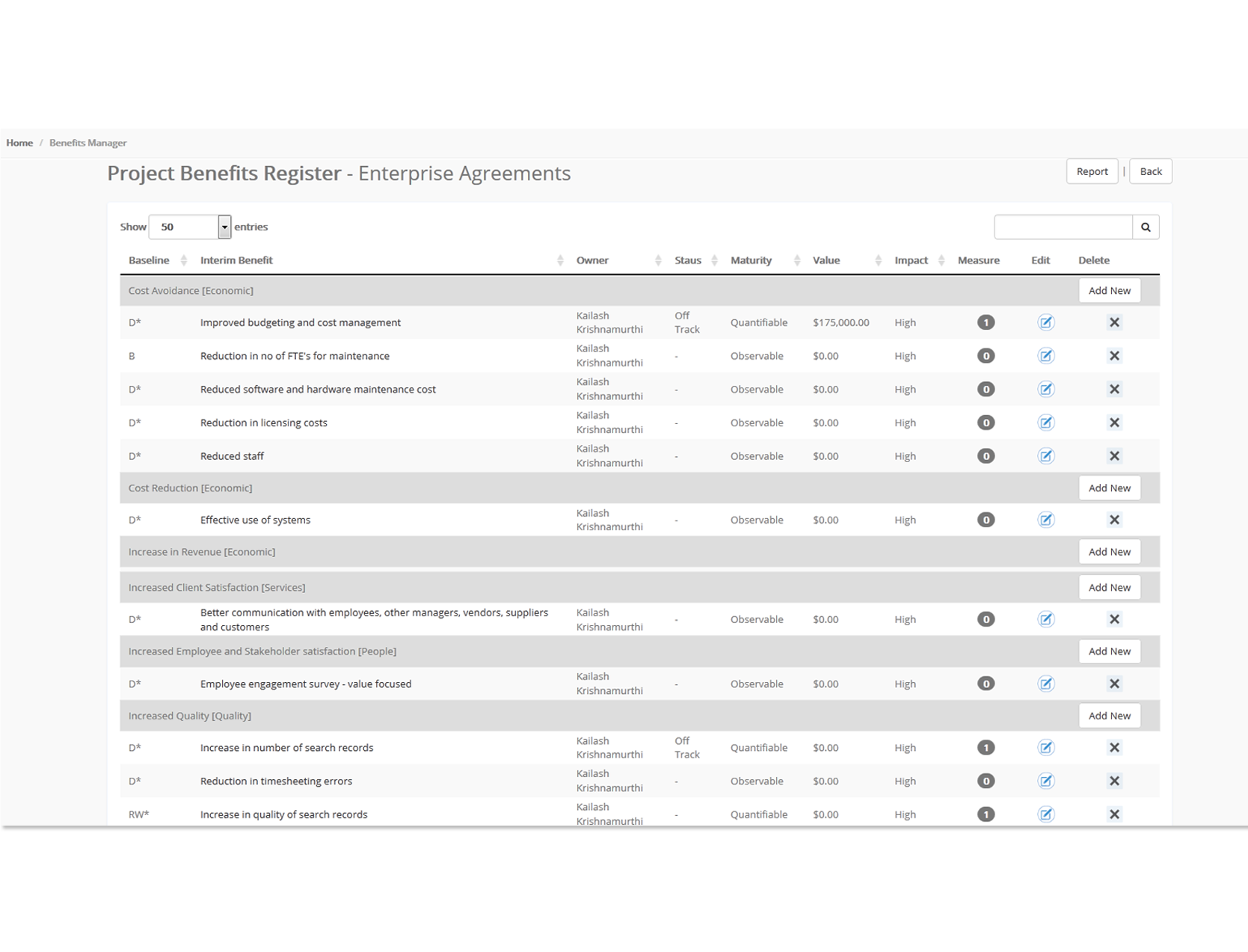The height and width of the screenshot is (952, 1248).
Task: Click the Cost Avoidance [Economic] group header
Action: click(x=191, y=291)
